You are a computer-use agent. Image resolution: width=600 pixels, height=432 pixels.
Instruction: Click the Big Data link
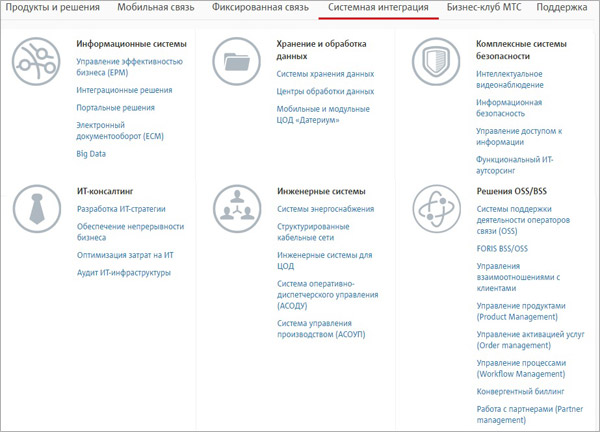pyautogui.click(x=91, y=154)
